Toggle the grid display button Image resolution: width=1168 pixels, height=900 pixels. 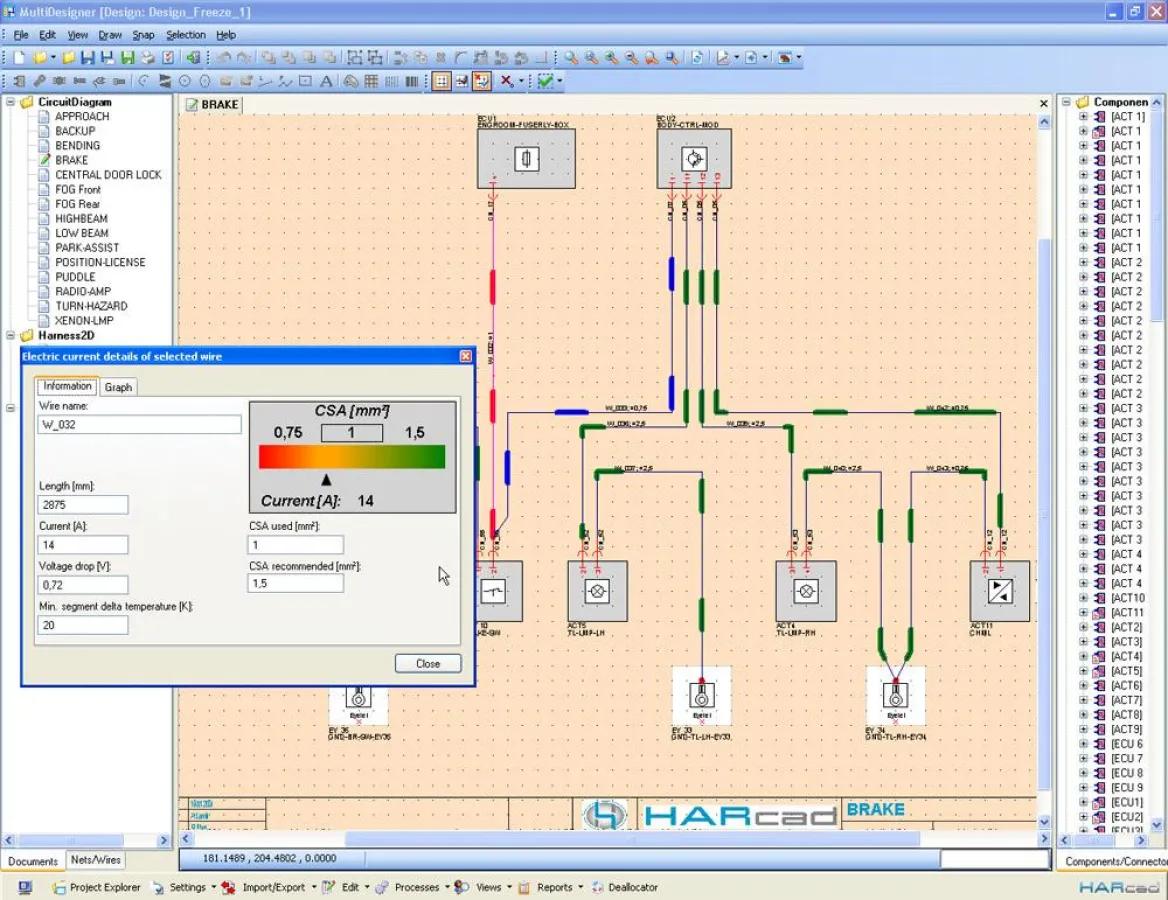[x=441, y=82]
